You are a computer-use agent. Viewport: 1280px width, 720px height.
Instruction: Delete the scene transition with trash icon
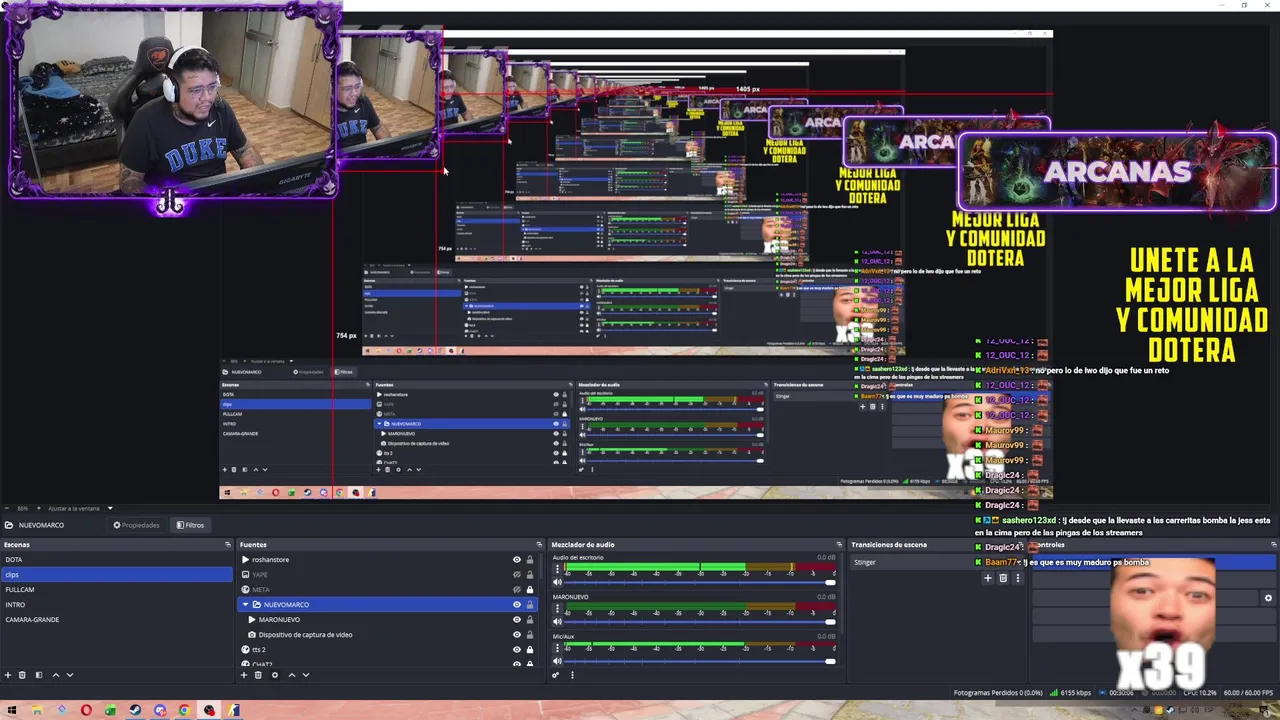1003,578
